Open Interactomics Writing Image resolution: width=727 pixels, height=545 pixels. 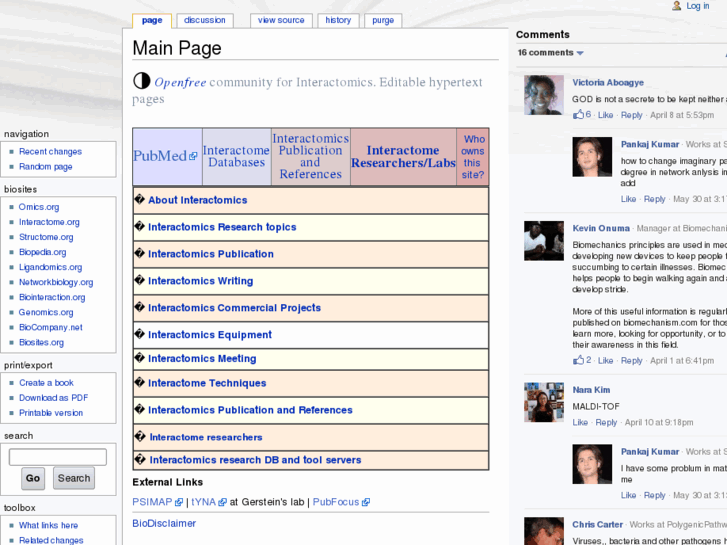tap(201, 281)
